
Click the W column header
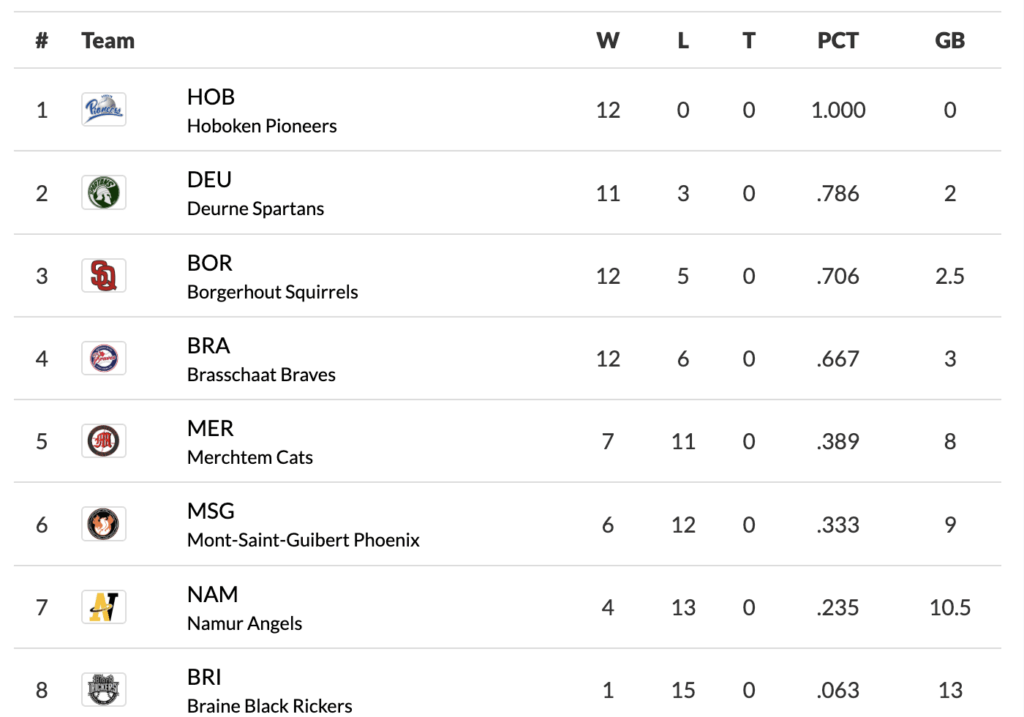[x=607, y=41]
